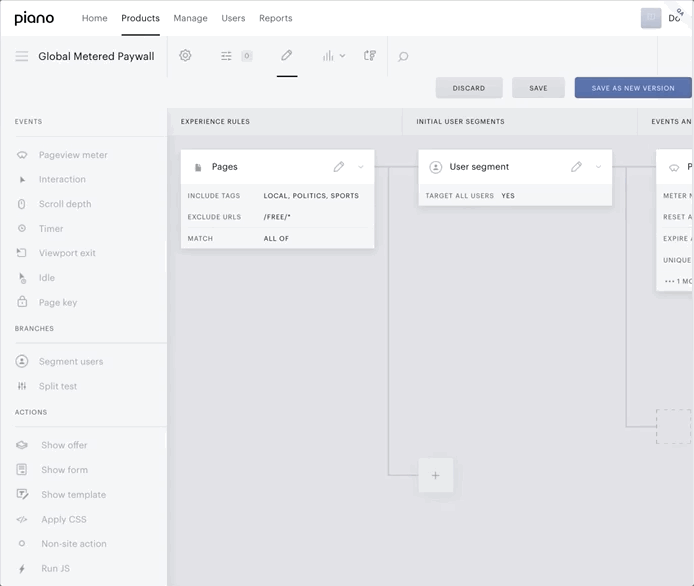This screenshot has width=694, height=586.
Task: Expand the Pages card chevron
Action: (x=361, y=167)
